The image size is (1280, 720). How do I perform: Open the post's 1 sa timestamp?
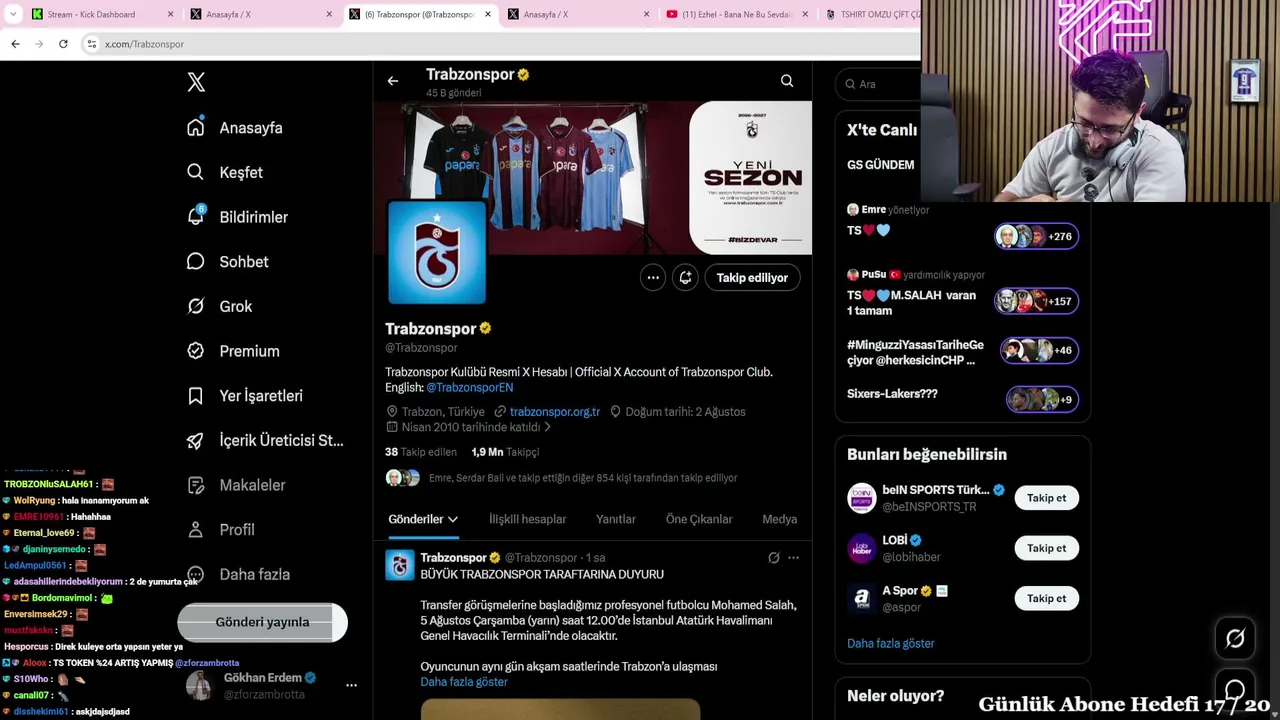click(x=596, y=558)
